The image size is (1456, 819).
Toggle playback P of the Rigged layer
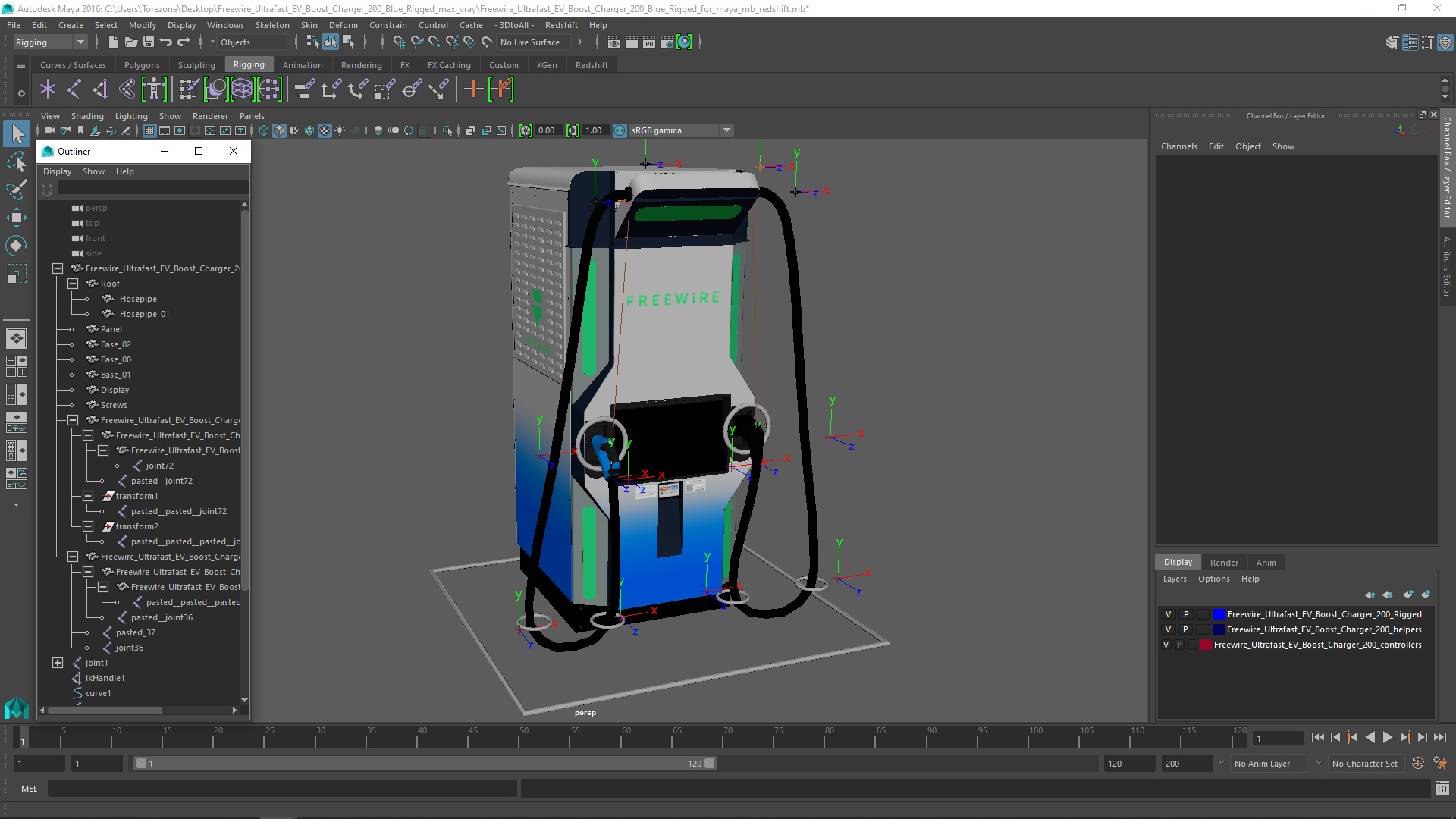click(1186, 614)
